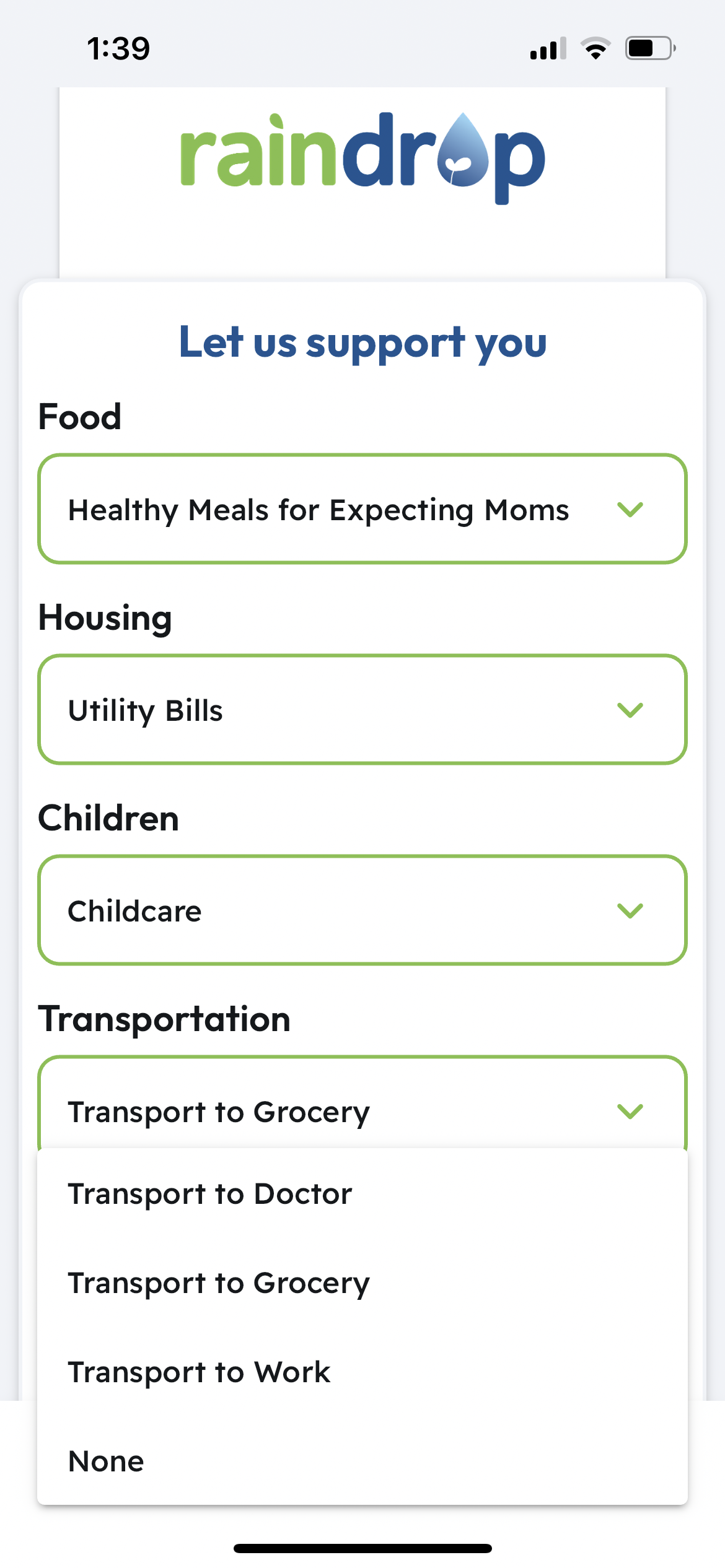Tap the raindrop logo
Image resolution: width=725 pixels, height=1568 pixels.
(362, 158)
